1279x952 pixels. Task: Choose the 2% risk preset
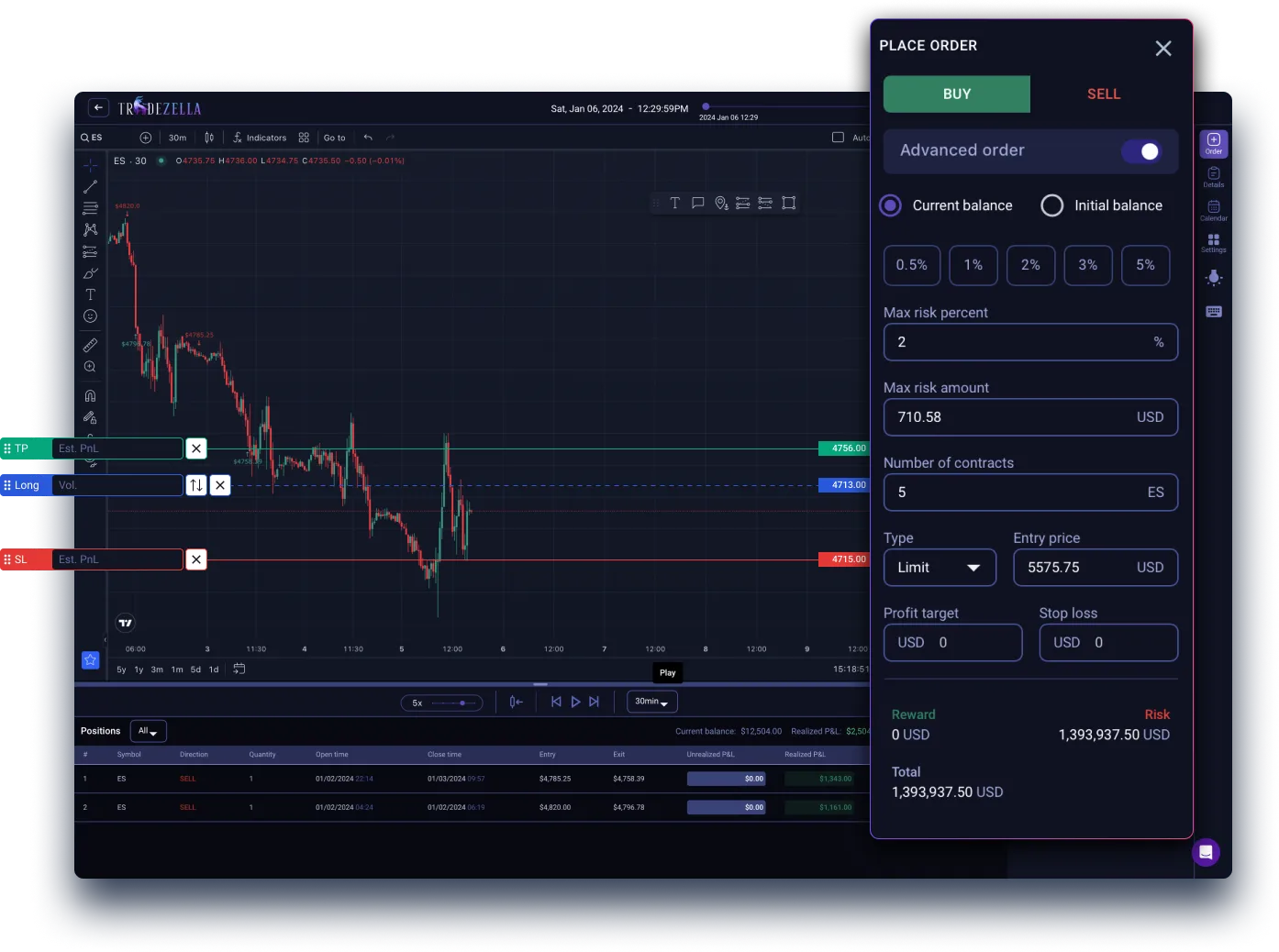[x=1030, y=265]
